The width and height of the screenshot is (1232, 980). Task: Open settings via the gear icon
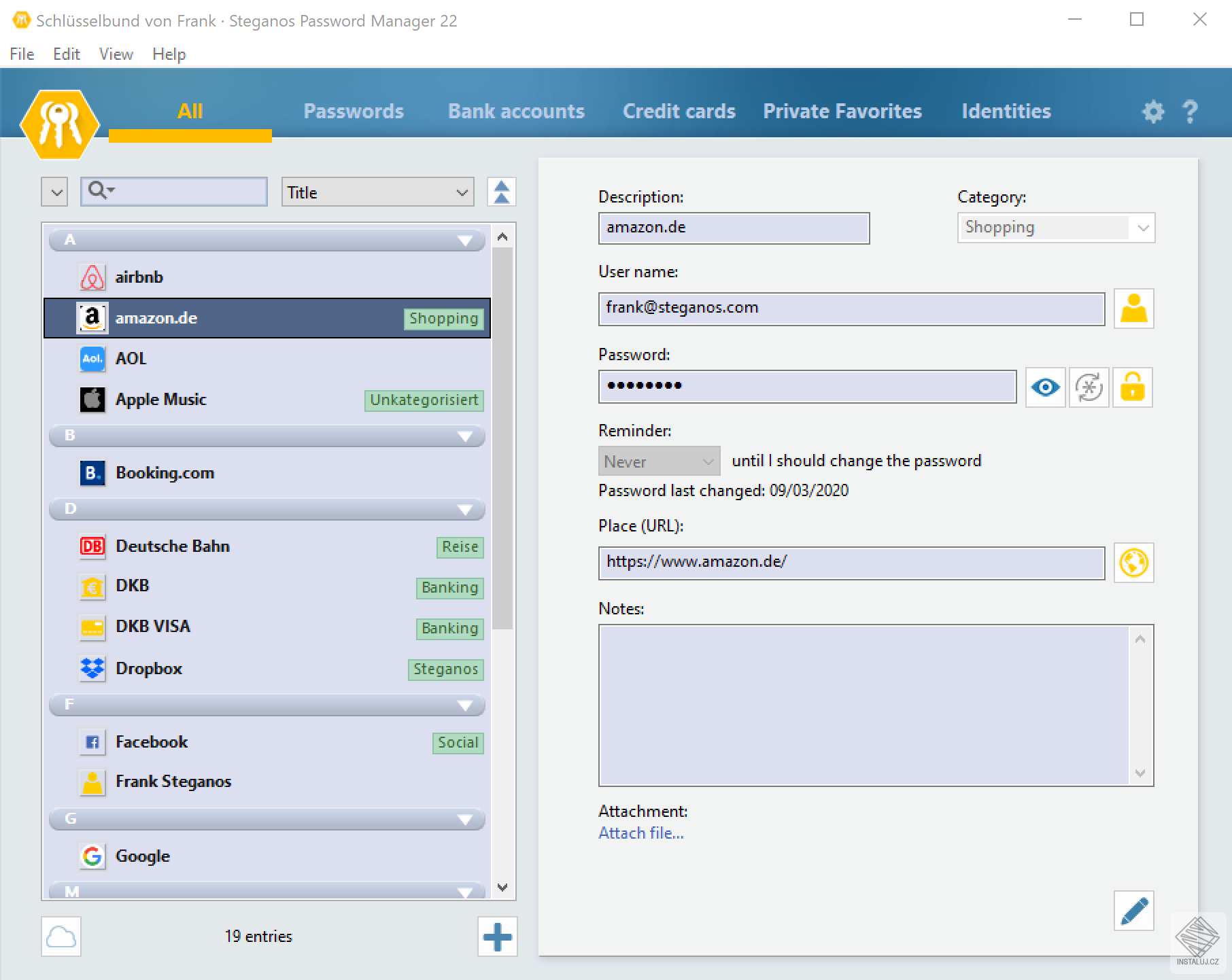(1152, 111)
